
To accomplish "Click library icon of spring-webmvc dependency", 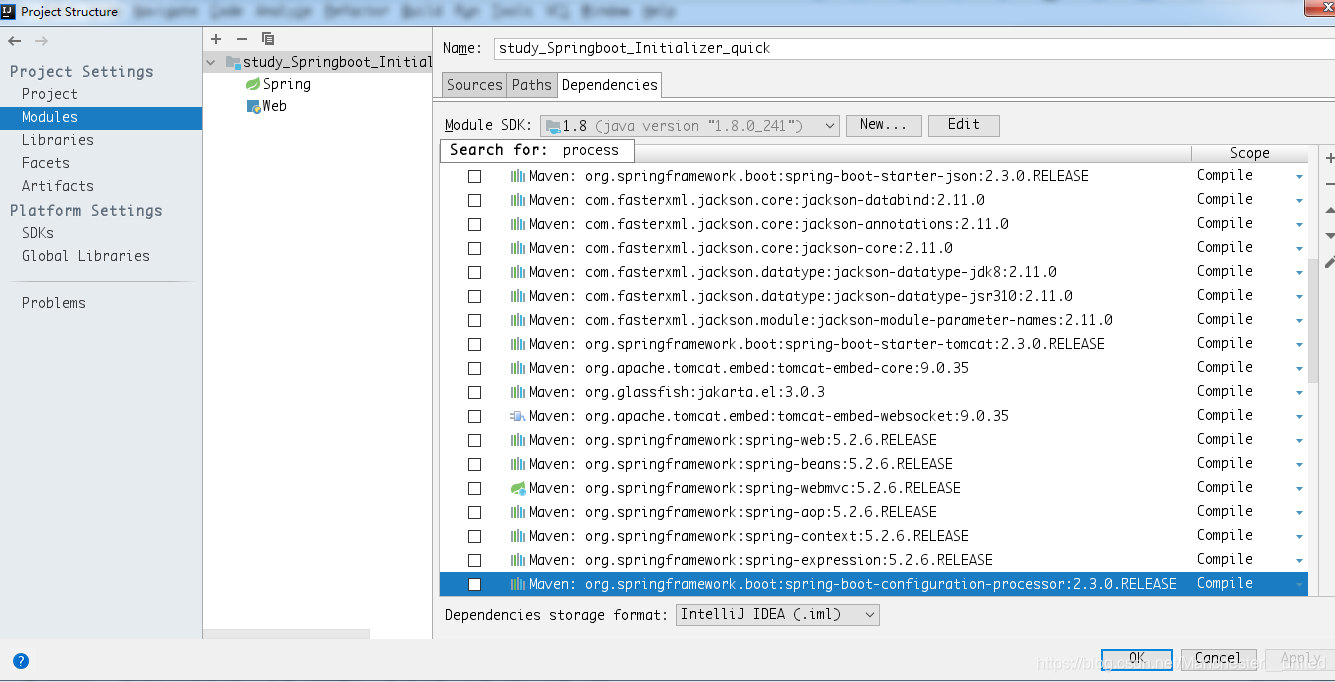I will pyautogui.click(x=517, y=488).
